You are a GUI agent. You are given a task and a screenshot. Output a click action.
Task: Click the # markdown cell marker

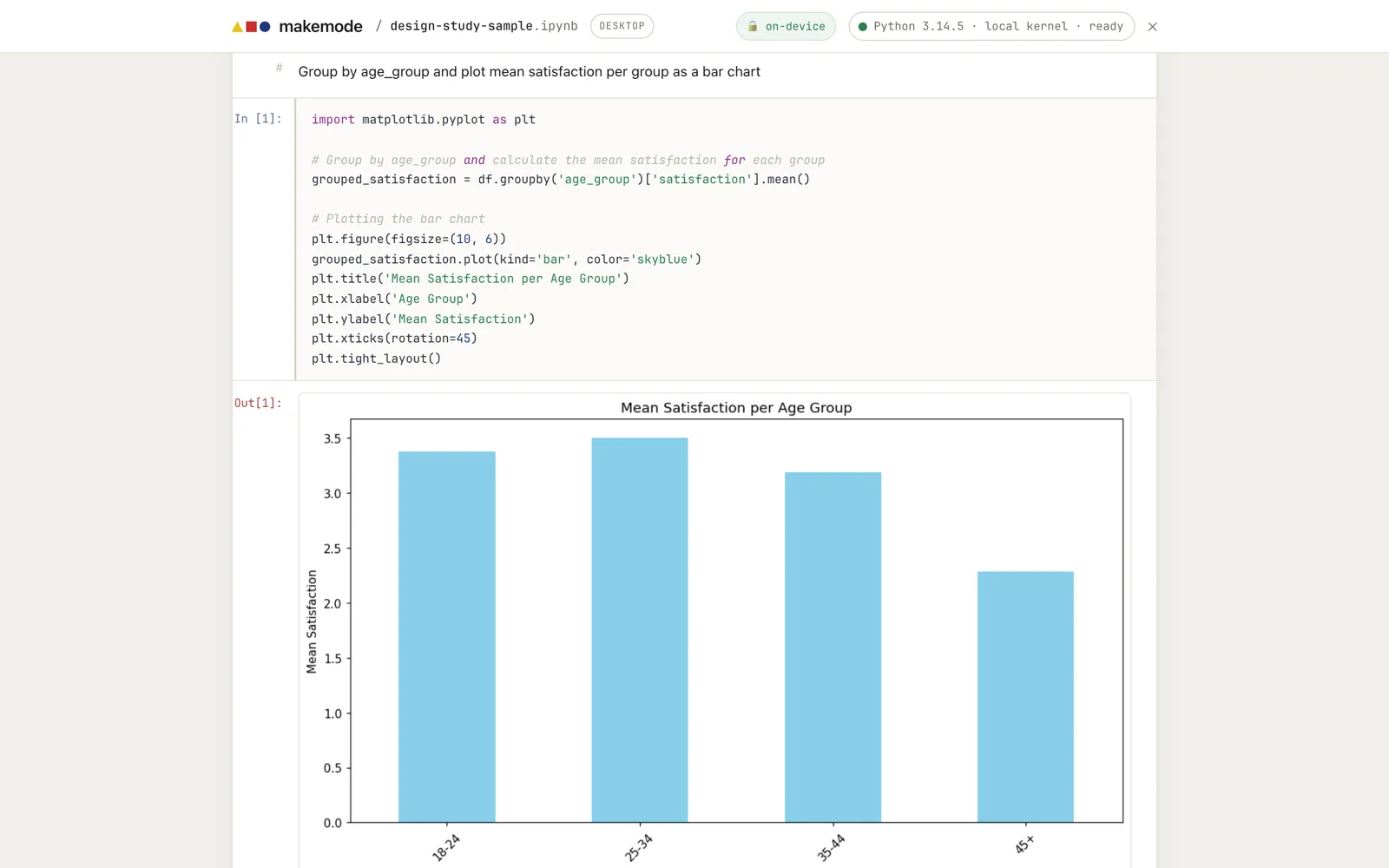tap(279, 68)
